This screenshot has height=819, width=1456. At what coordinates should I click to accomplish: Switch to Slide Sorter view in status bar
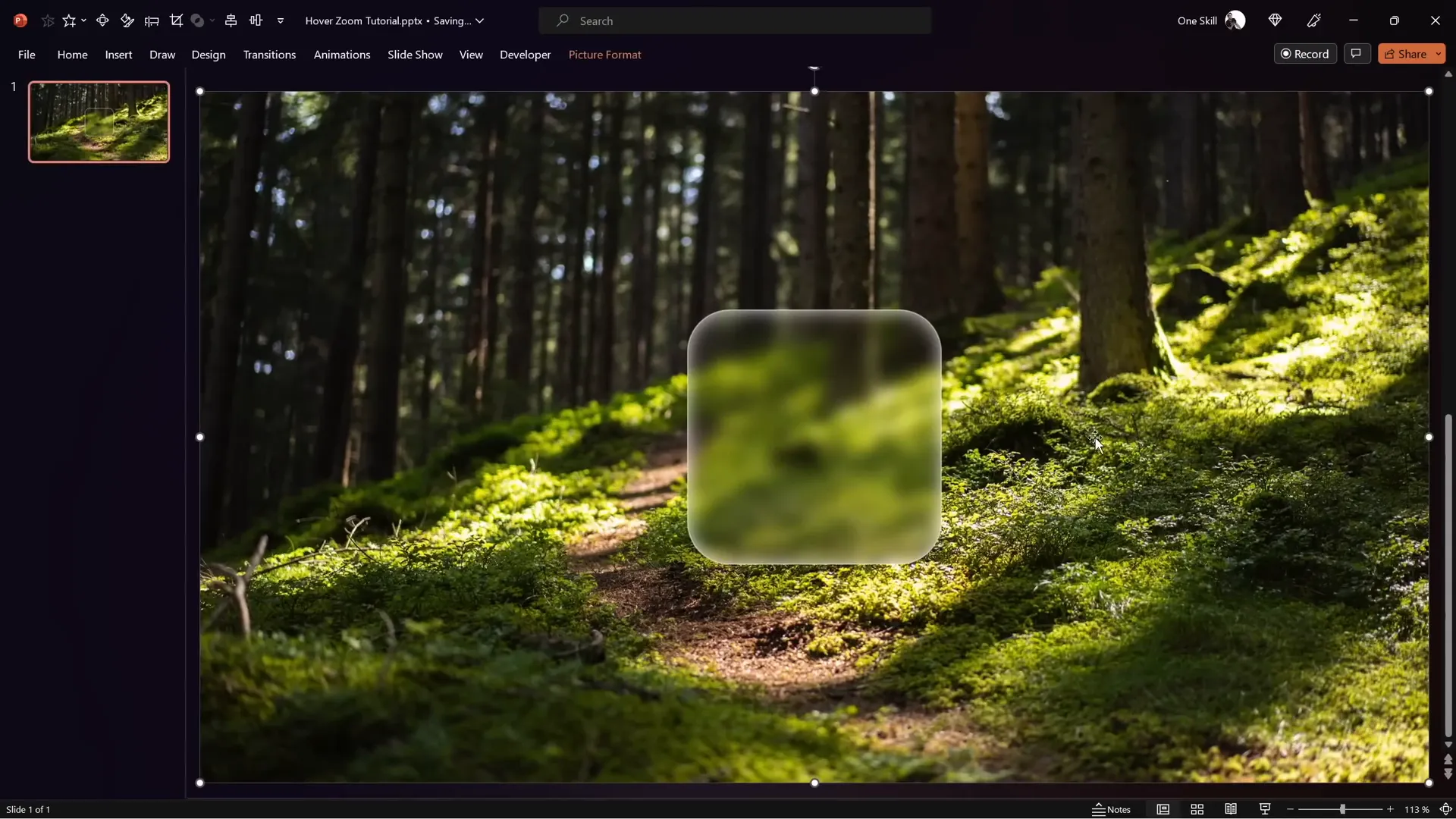click(x=1198, y=809)
